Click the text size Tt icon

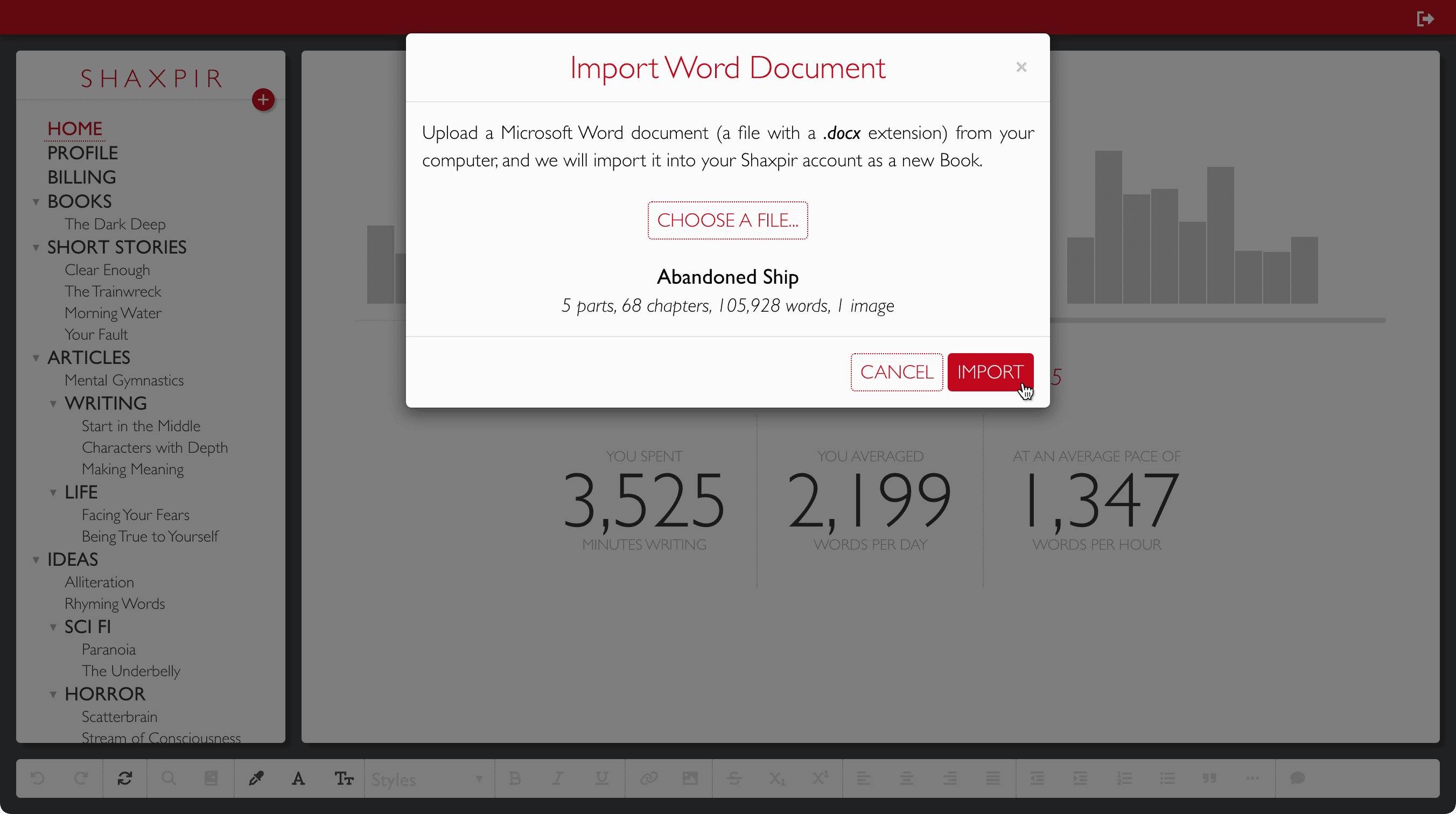click(x=344, y=778)
